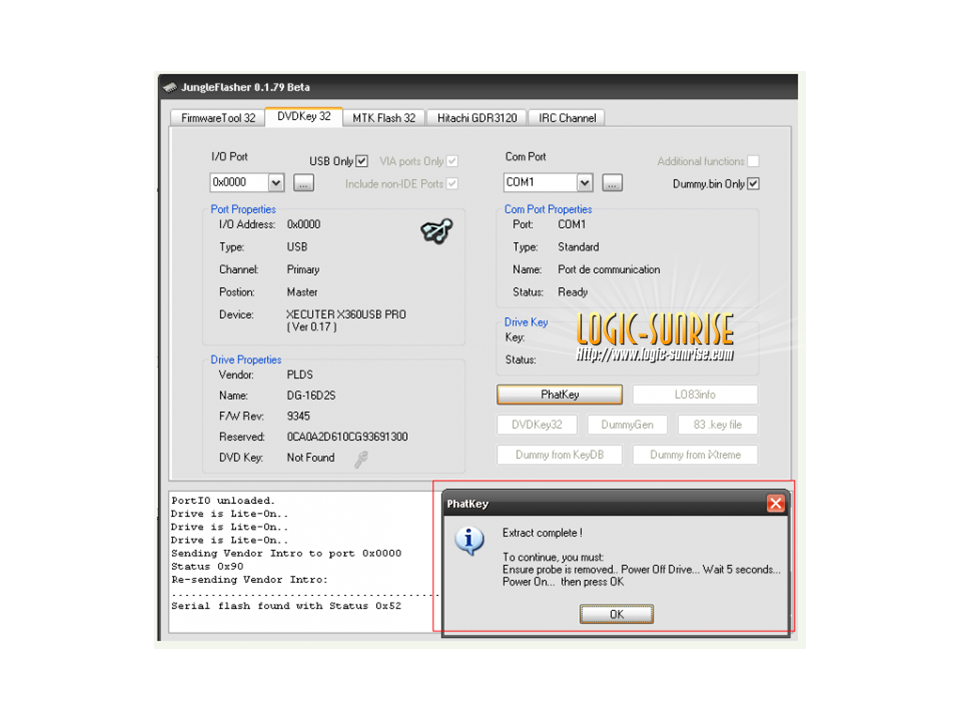Click the key icon beside DVD Key
Viewport: 960px width, 720px height.
pyautogui.click(x=361, y=459)
